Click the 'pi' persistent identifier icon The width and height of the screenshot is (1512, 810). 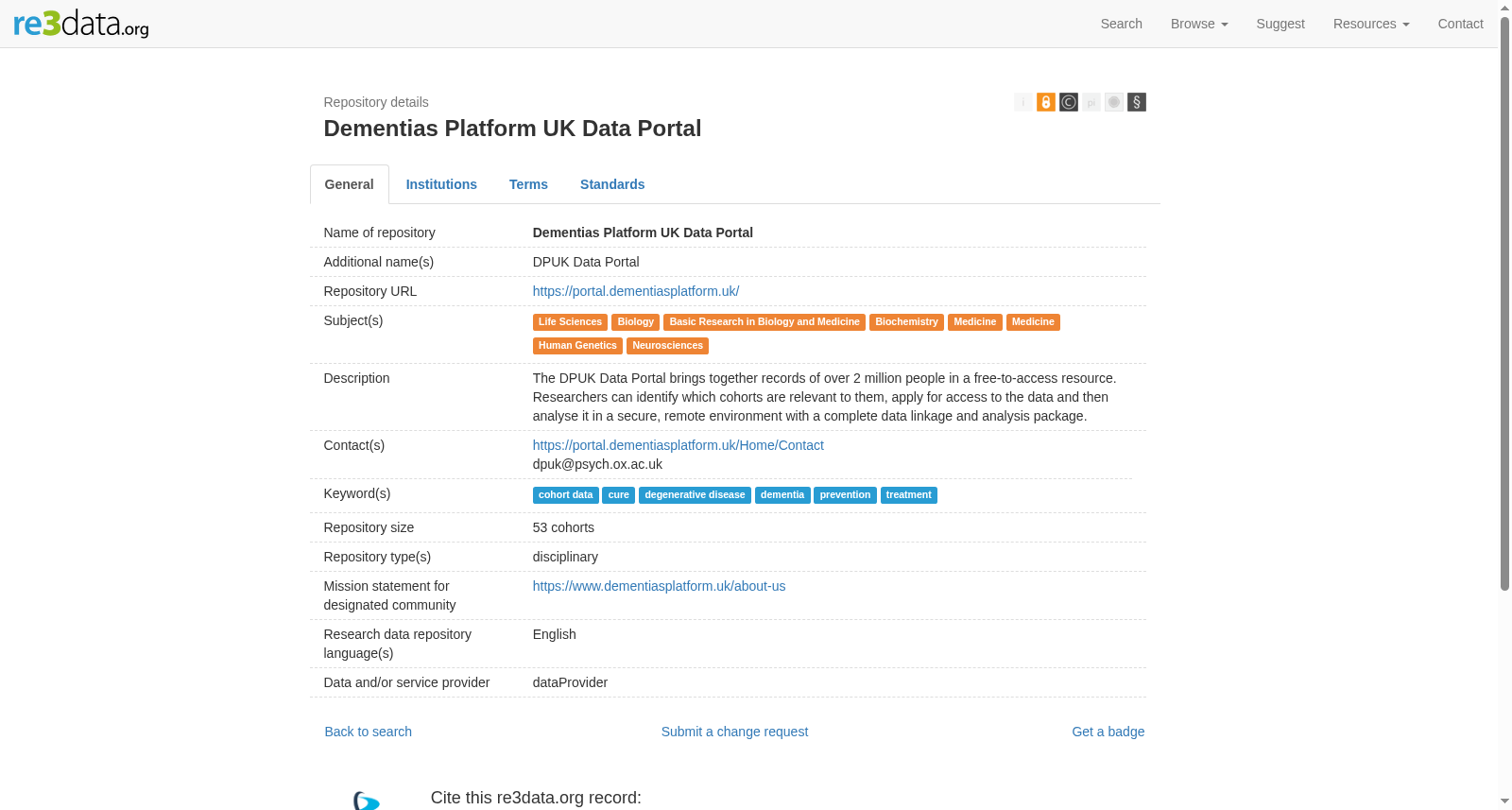(1091, 102)
